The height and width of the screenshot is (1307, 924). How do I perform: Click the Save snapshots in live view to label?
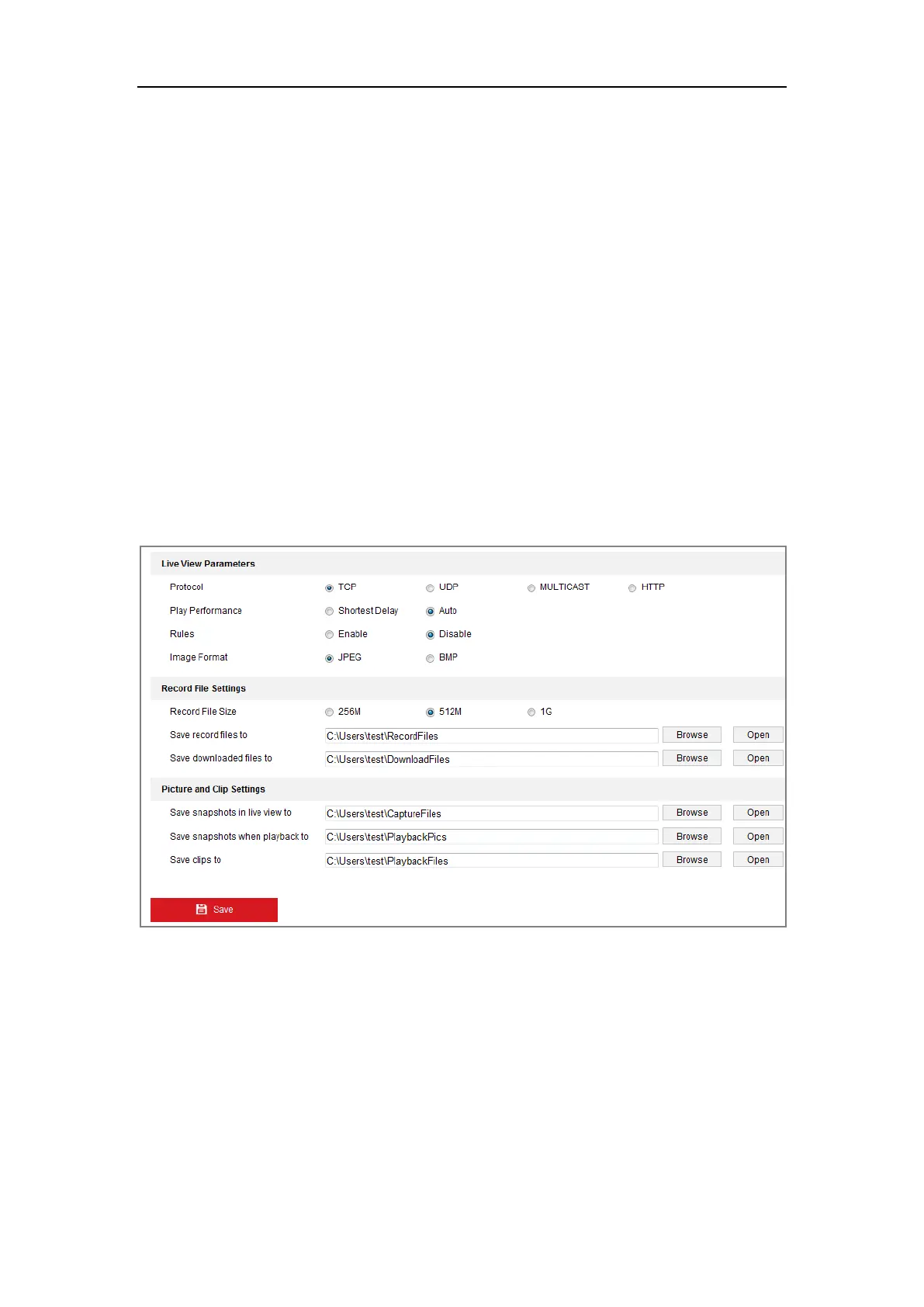[230, 813]
